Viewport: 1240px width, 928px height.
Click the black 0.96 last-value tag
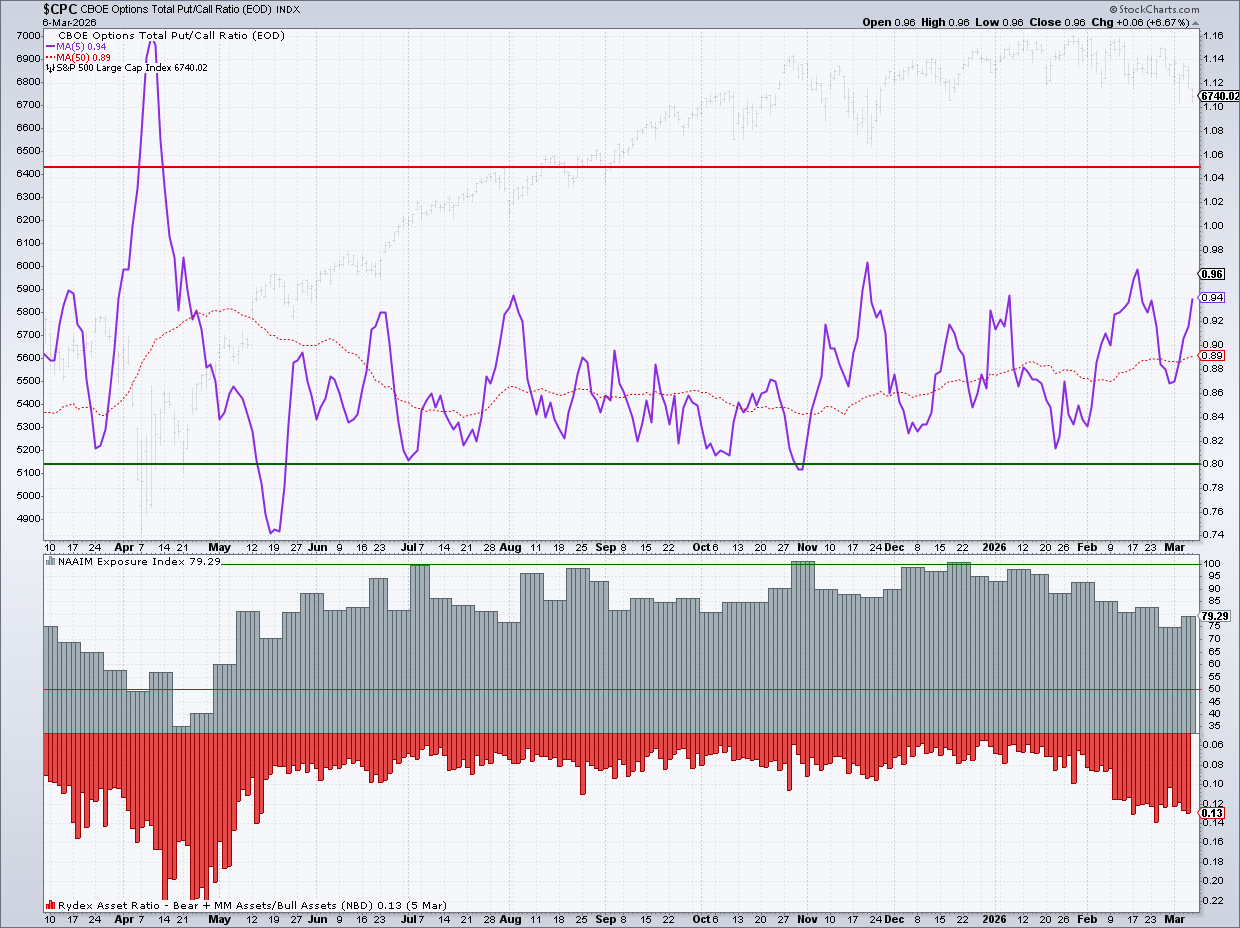click(x=1212, y=274)
